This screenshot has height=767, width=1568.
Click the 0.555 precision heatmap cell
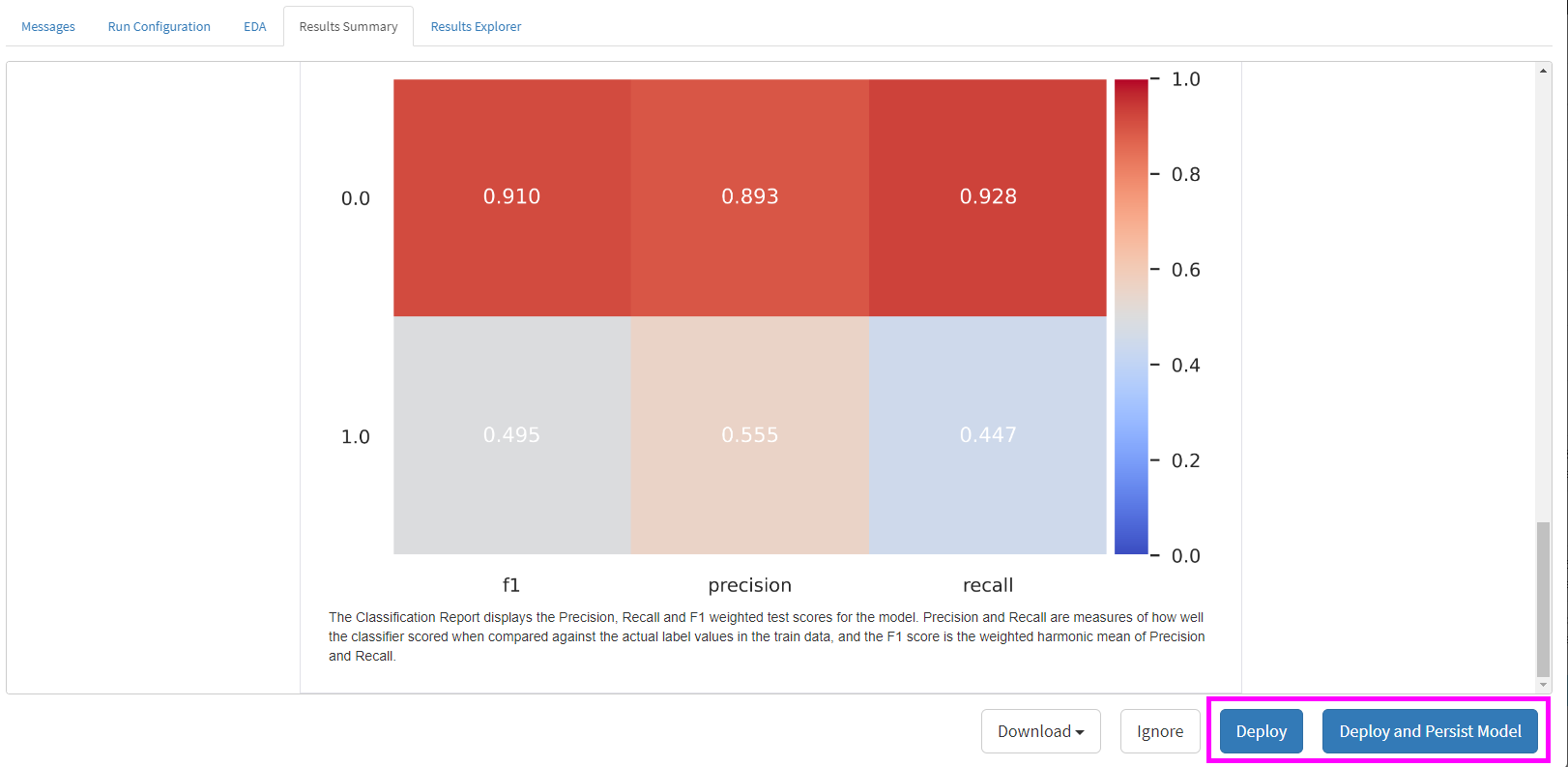pos(749,435)
